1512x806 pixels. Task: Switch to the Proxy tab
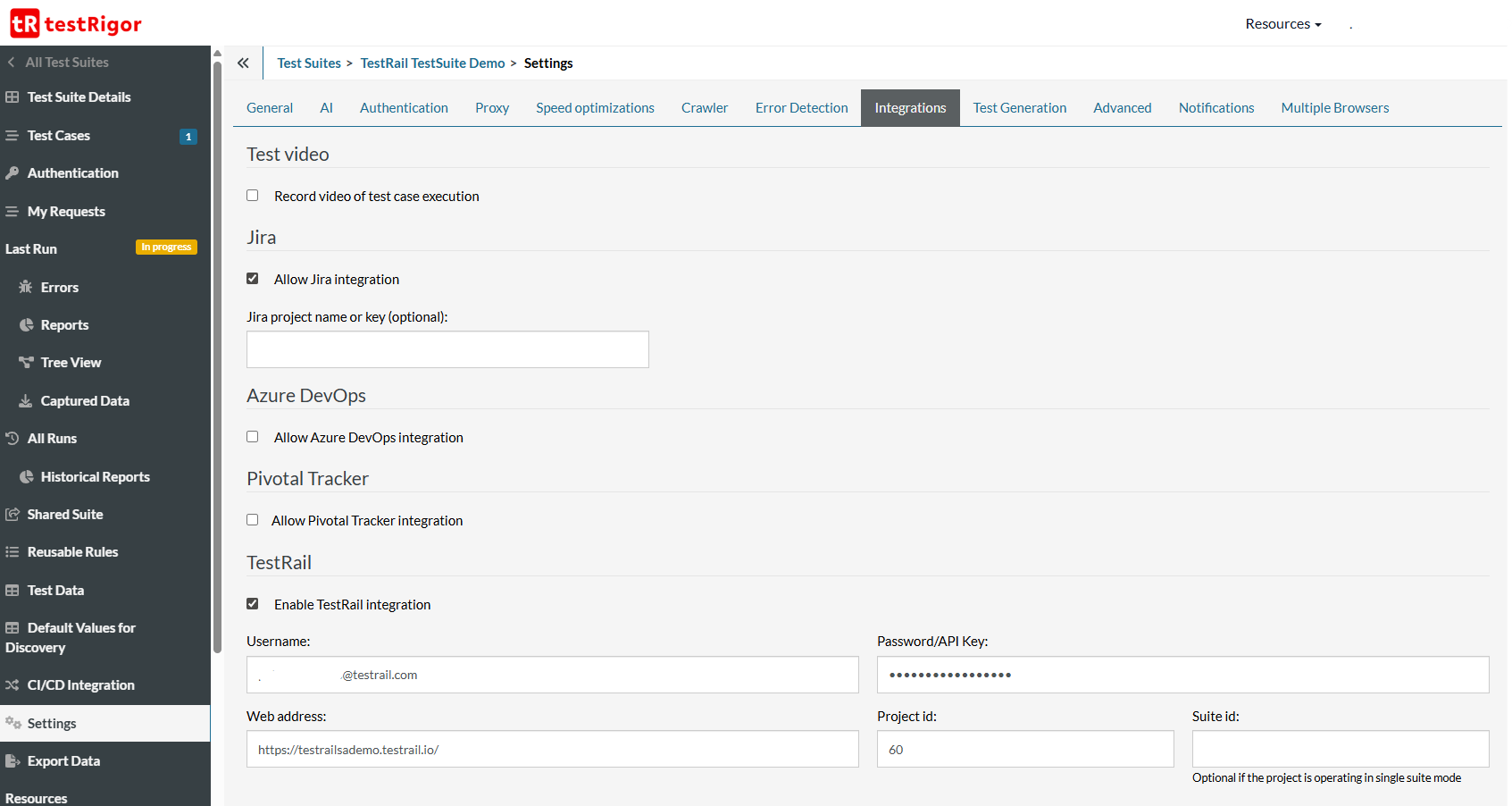492,108
